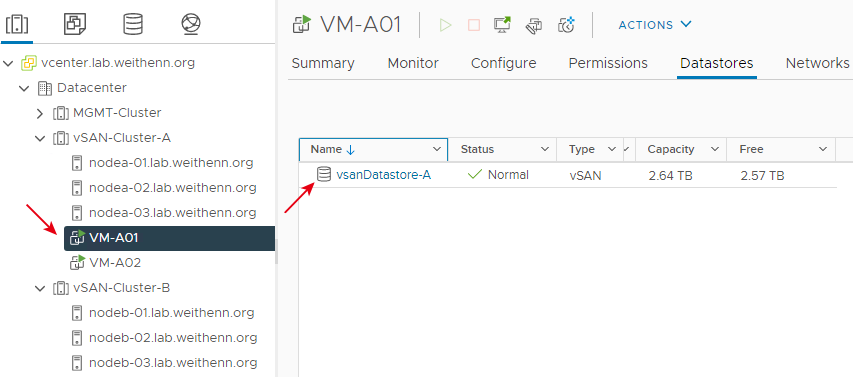
Task: Power on VM-A01 with the play icon
Action: (x=446, y=25)
